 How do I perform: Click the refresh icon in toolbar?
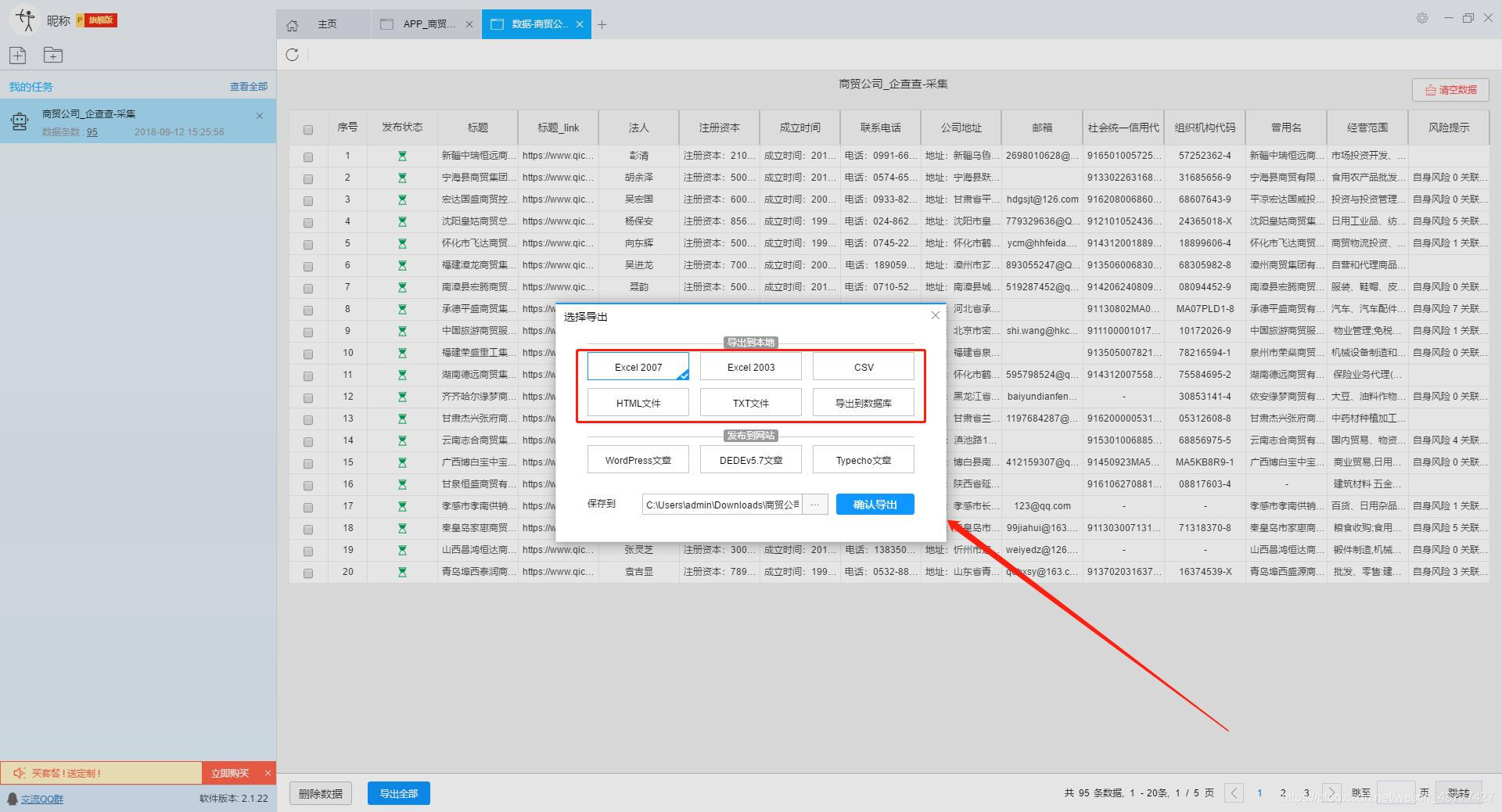click(293, 55)
